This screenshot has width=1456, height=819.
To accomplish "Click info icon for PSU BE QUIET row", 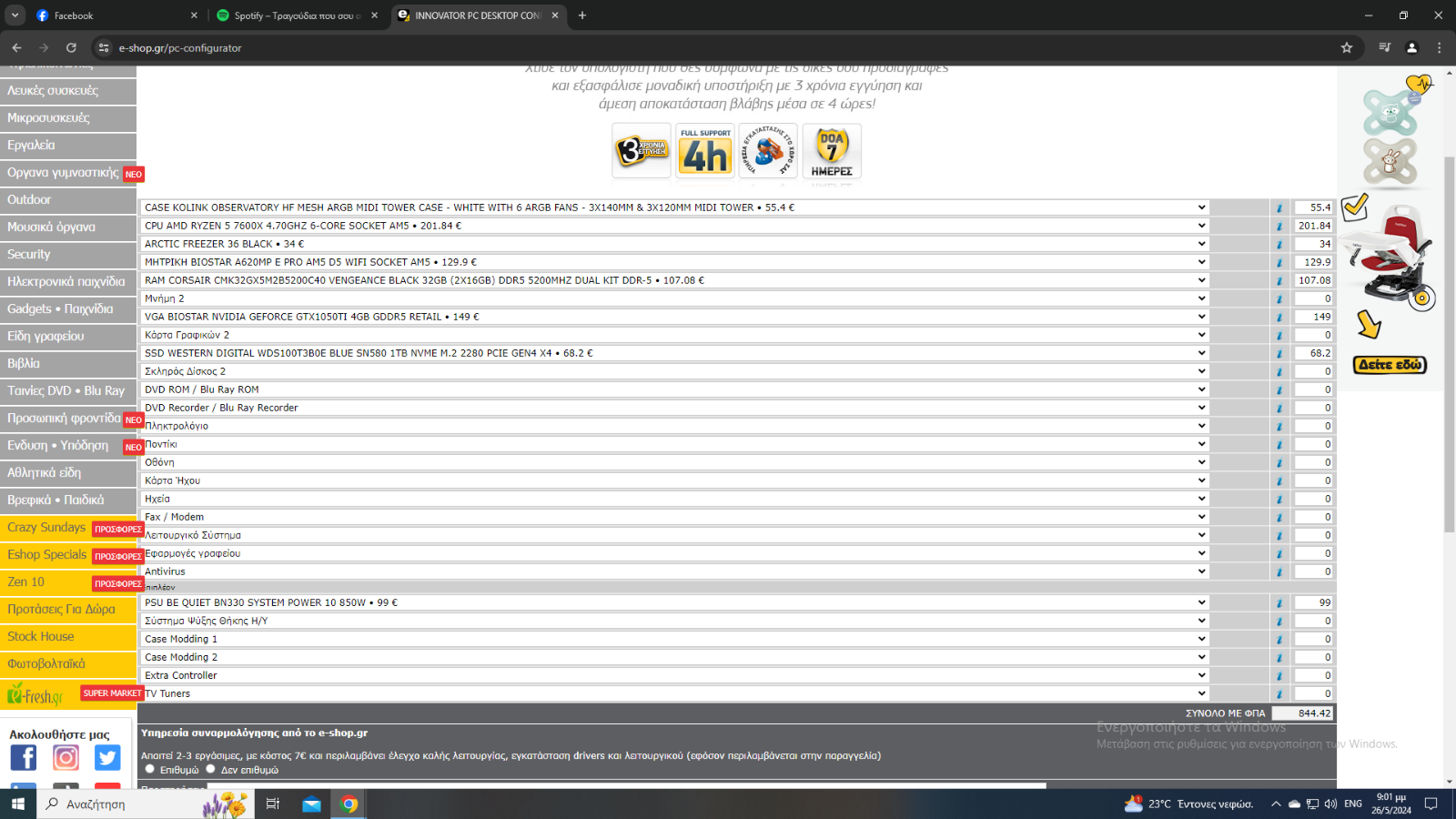I will coord(1279,602).
